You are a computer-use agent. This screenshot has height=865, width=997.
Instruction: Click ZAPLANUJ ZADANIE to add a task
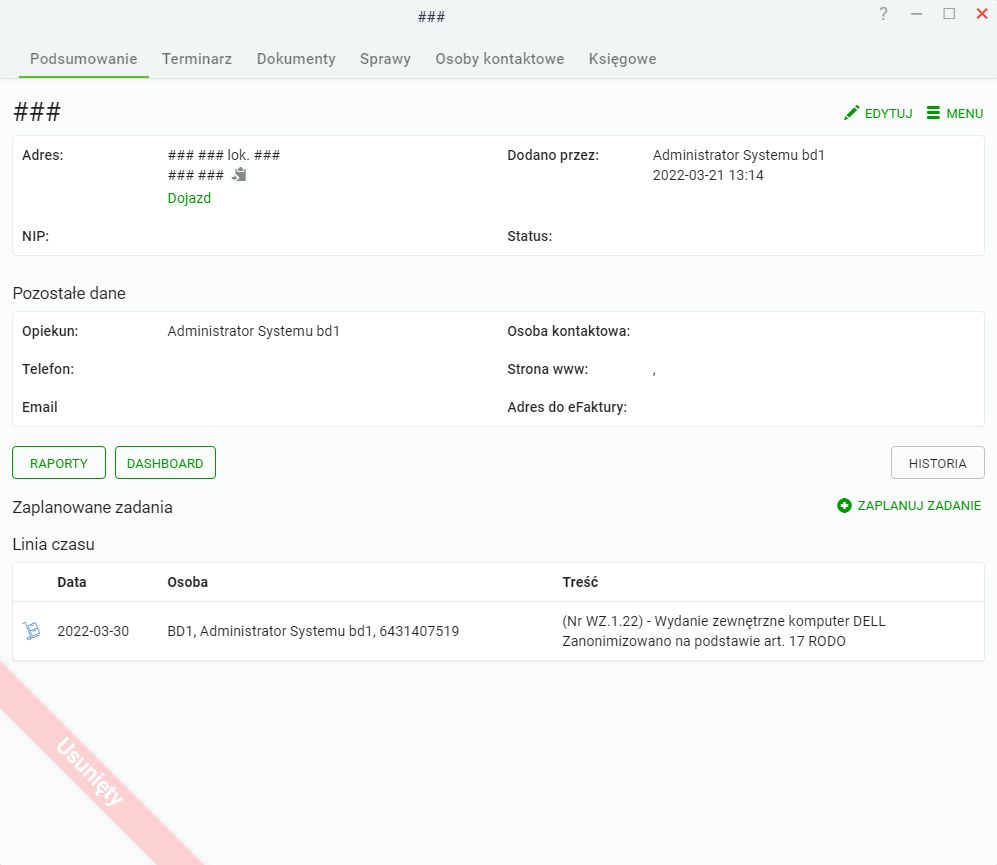coord(909,506)
